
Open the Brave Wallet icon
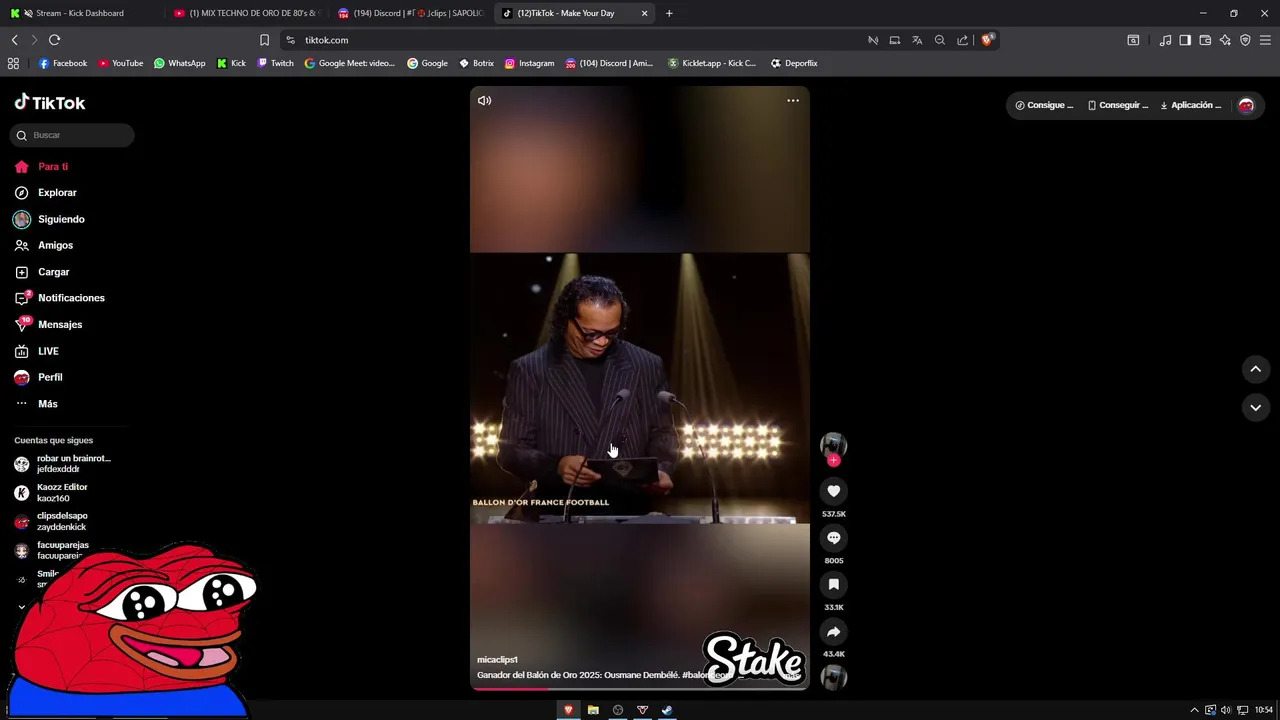coord(1205,40)
